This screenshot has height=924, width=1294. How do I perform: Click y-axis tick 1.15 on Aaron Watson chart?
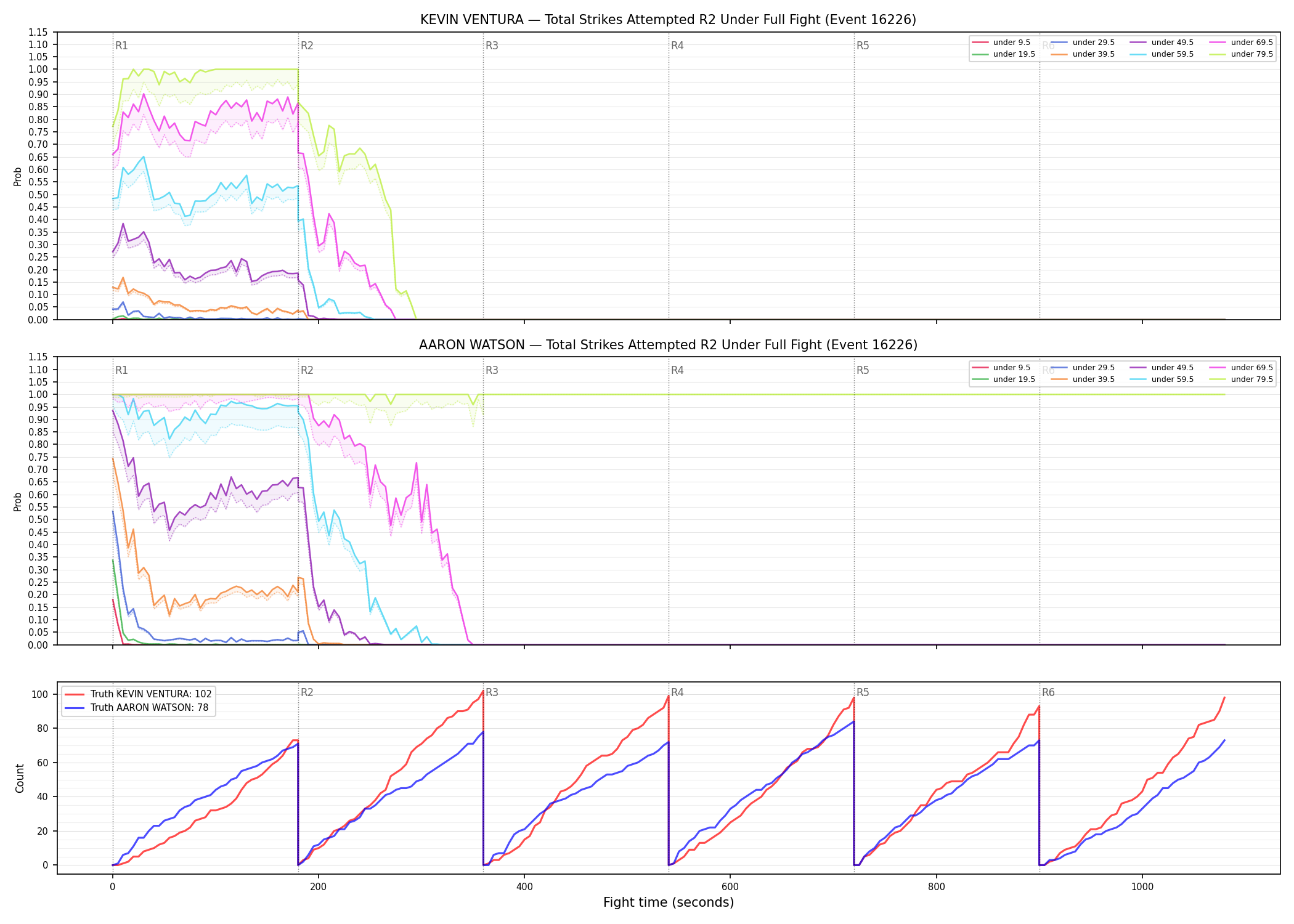[38, 357]
